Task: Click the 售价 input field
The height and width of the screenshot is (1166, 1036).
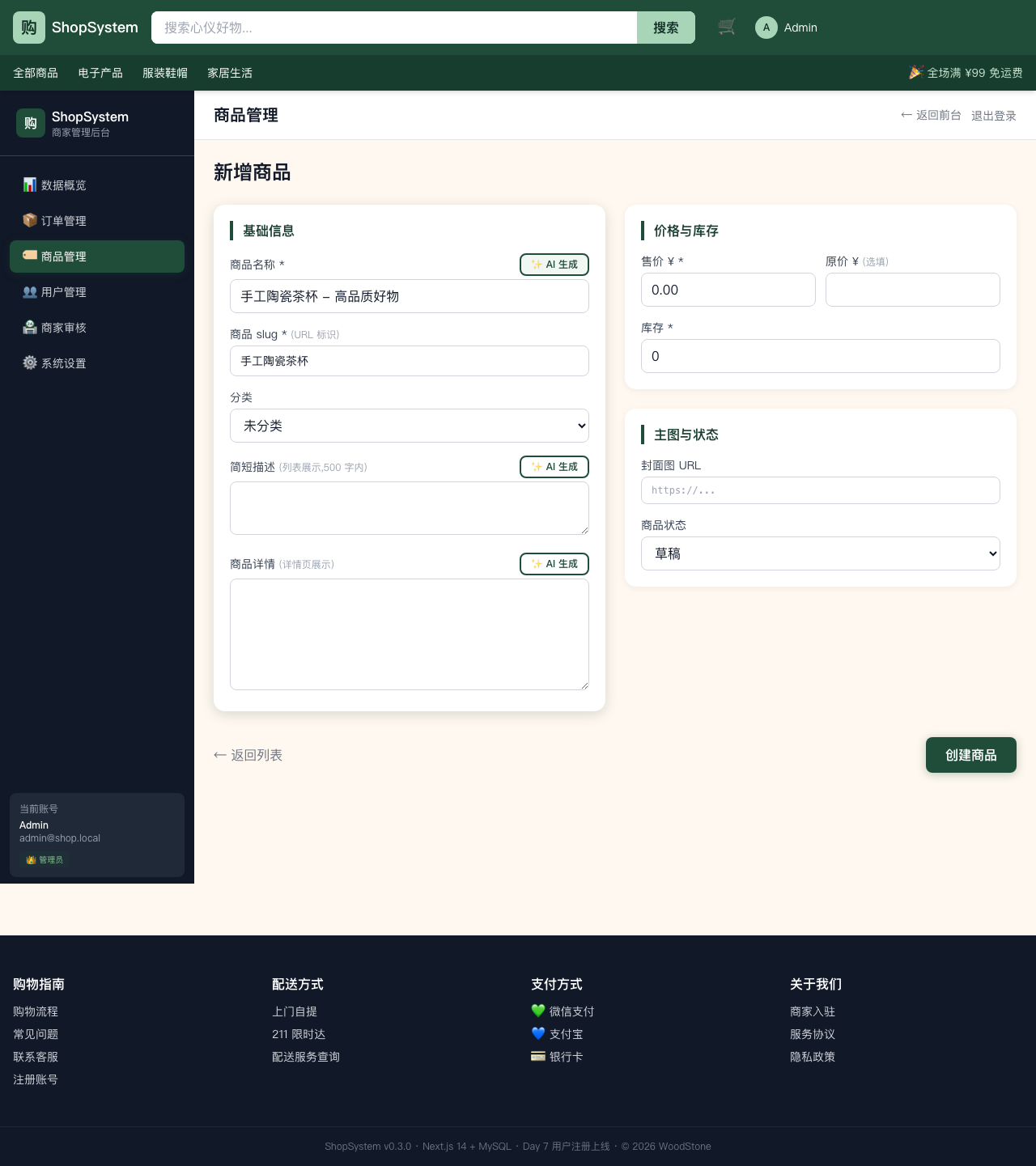Action: (x=728, y=290)
